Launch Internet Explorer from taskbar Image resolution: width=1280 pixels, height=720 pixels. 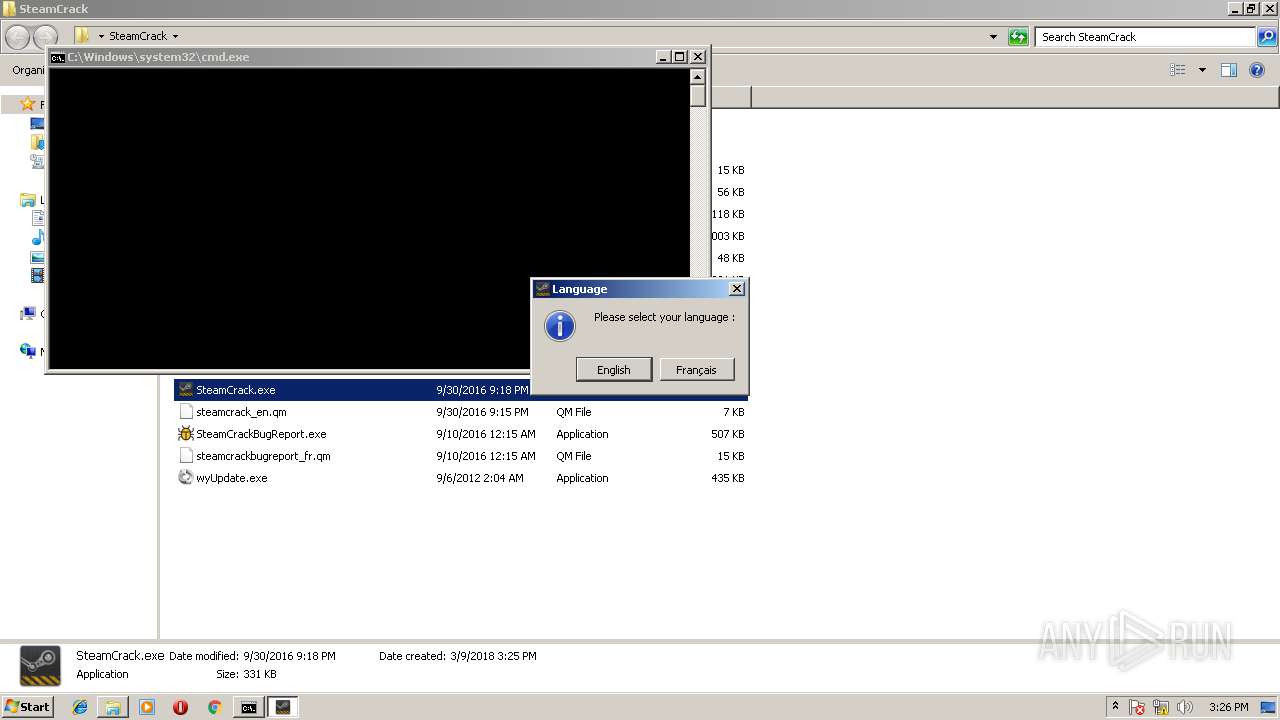click(80, 707)
